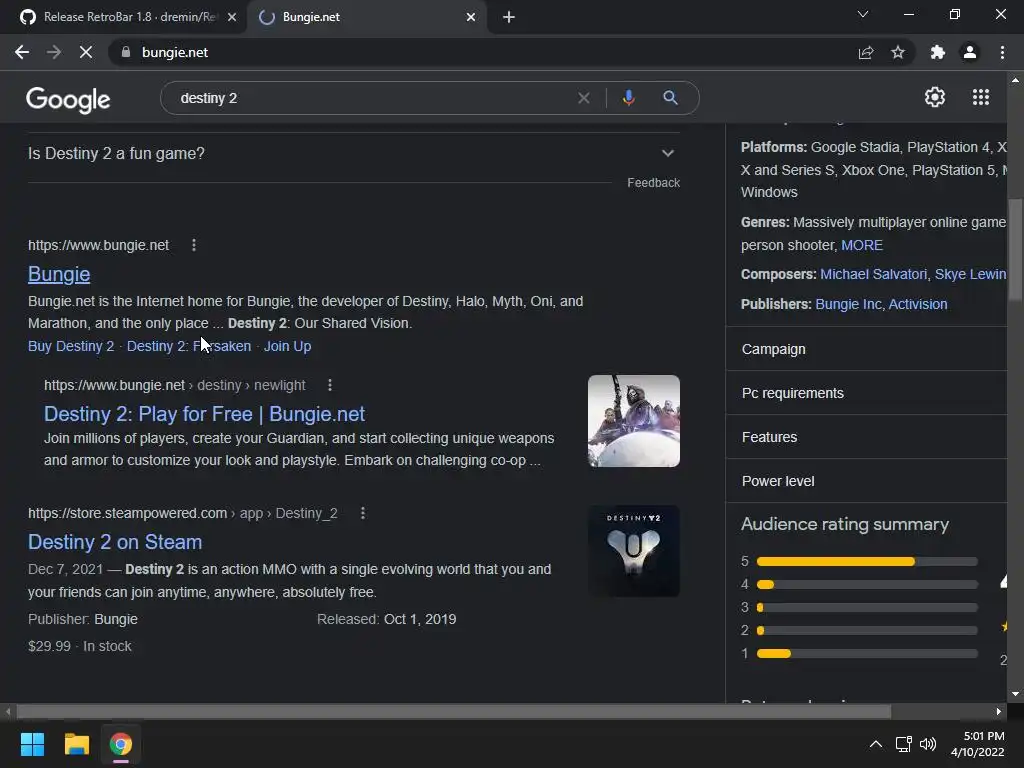
Task: Show hidden system tray icons
Action: (x=876, y=744)
